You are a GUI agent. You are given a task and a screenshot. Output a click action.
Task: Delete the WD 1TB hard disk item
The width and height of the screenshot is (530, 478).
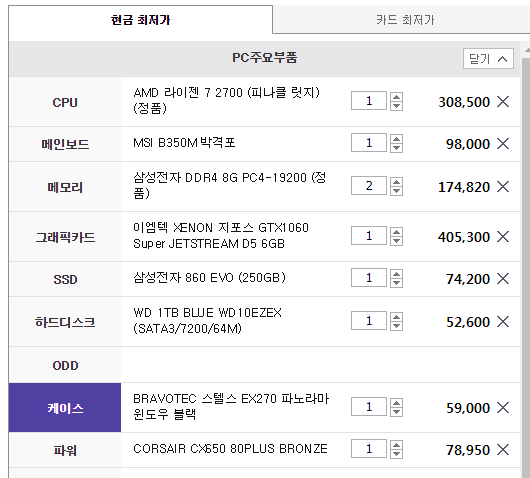tap(503, 322)
